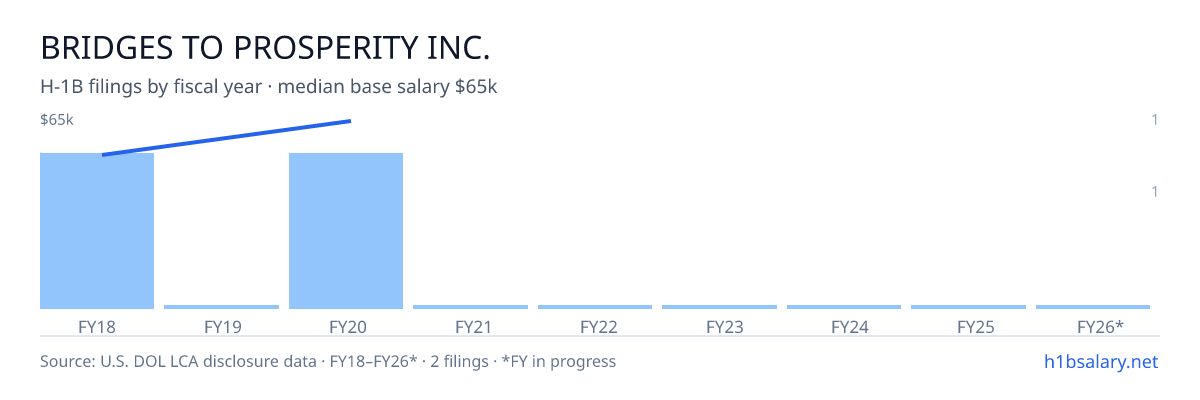Open the h1bsalary.net link
The height and width of the screenshot is (400, 1200).
click(x=1100, y=361)
